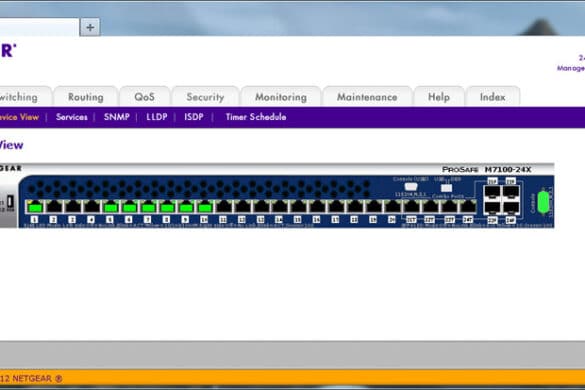This screenshot has height=390, width=585.
Task: Click the green active port 9
Action: pos(186,207)
